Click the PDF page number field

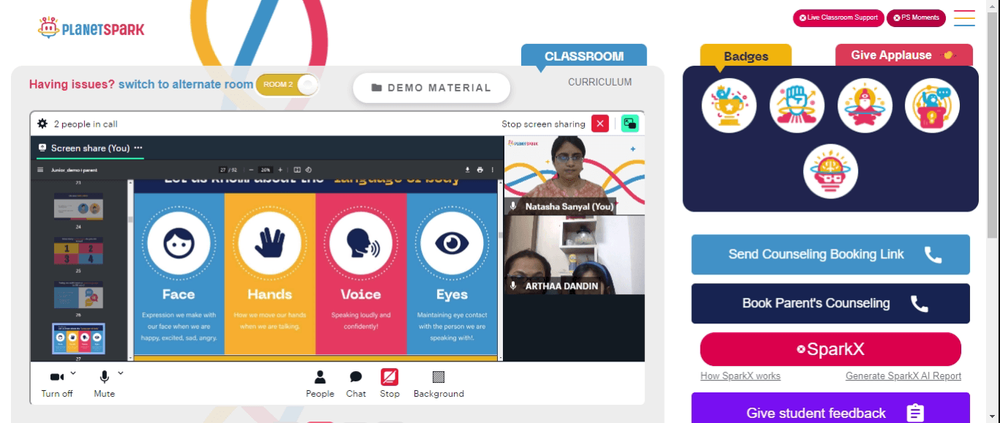(223, 170)
